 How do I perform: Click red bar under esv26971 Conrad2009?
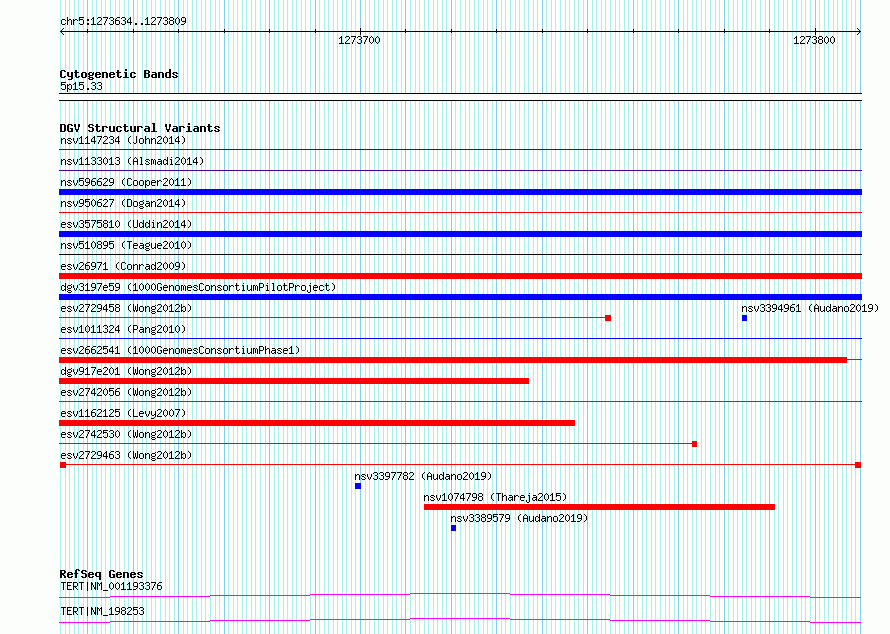[x=460, y=276]
